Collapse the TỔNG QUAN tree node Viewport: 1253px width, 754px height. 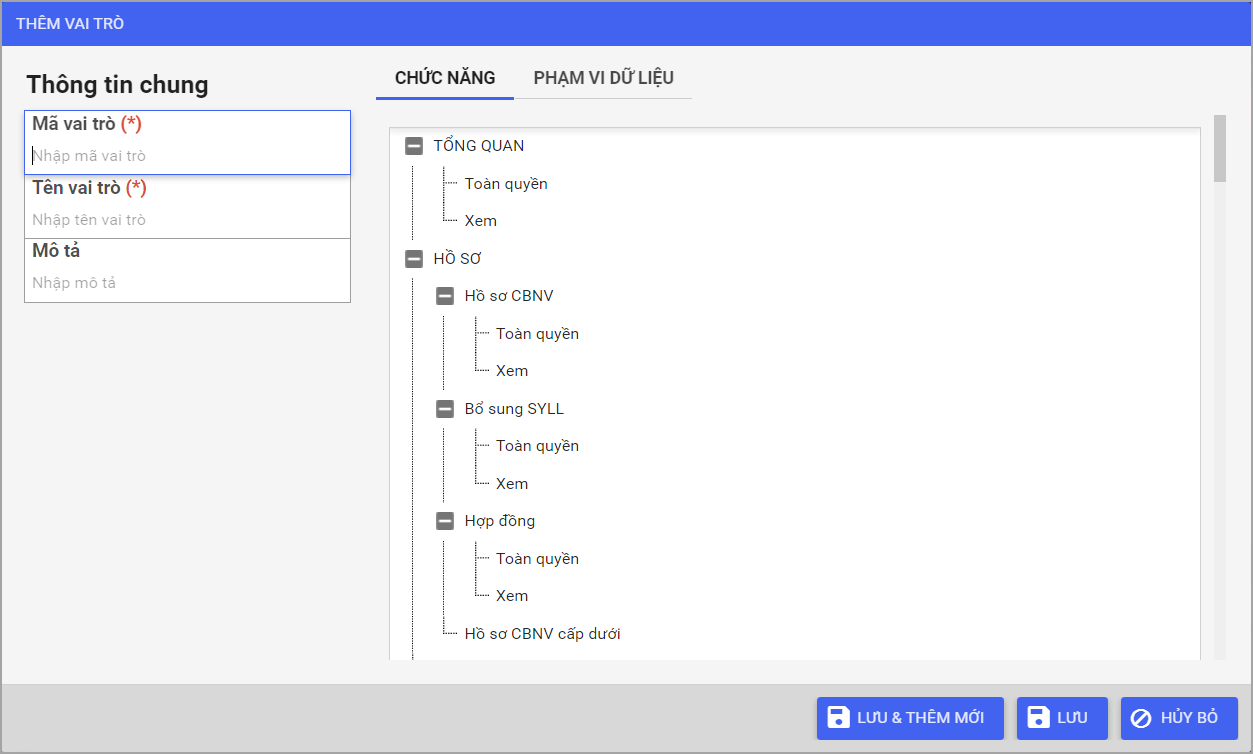[414, 146]
